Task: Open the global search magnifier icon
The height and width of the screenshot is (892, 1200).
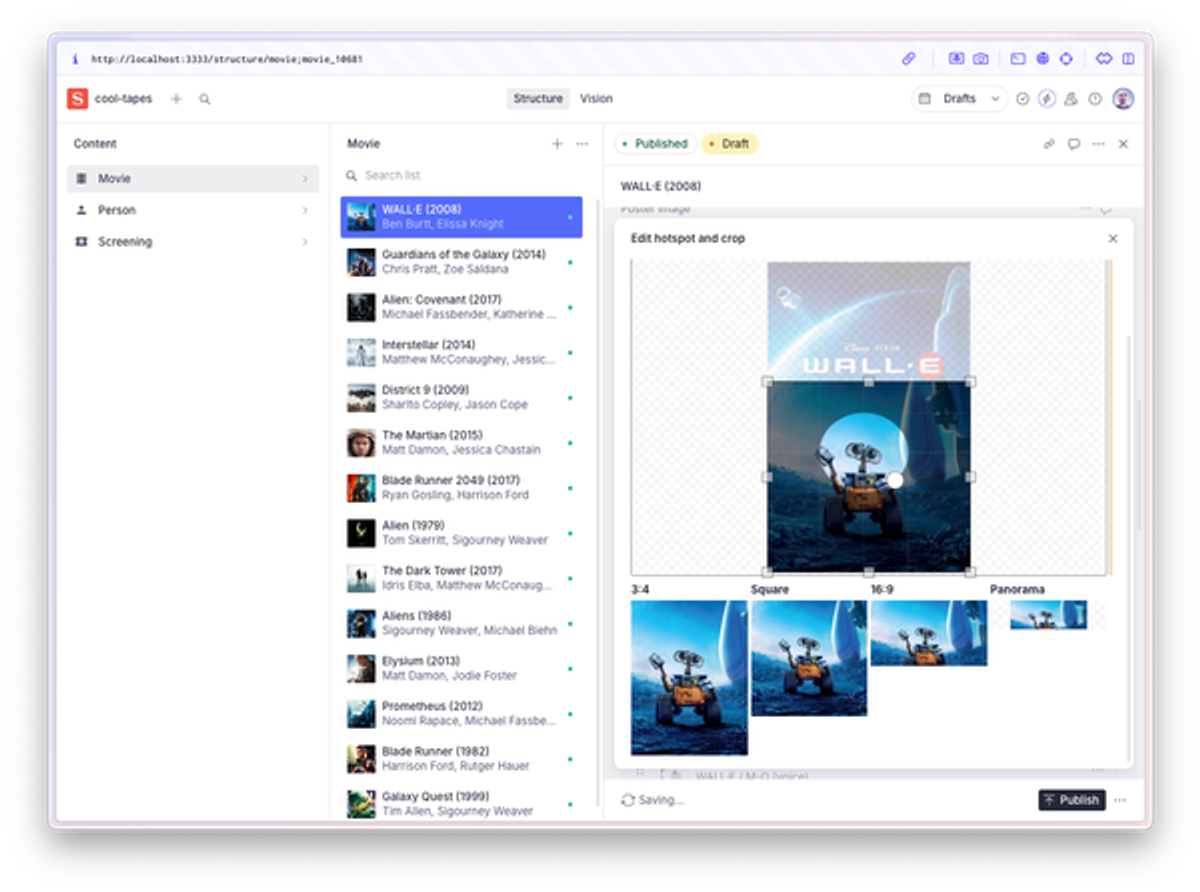Action: 205,99
